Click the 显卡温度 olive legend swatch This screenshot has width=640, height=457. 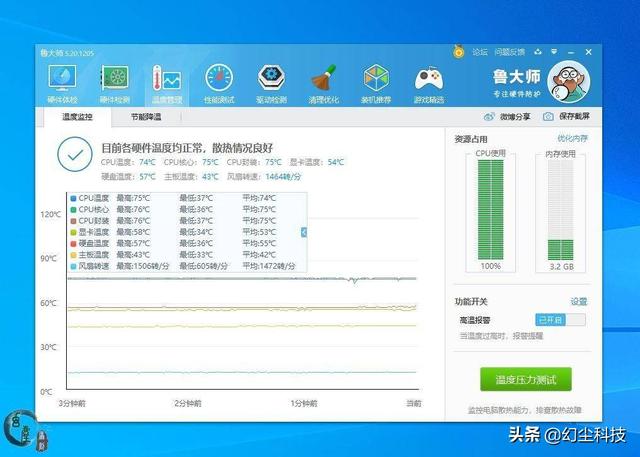[73, 233]
